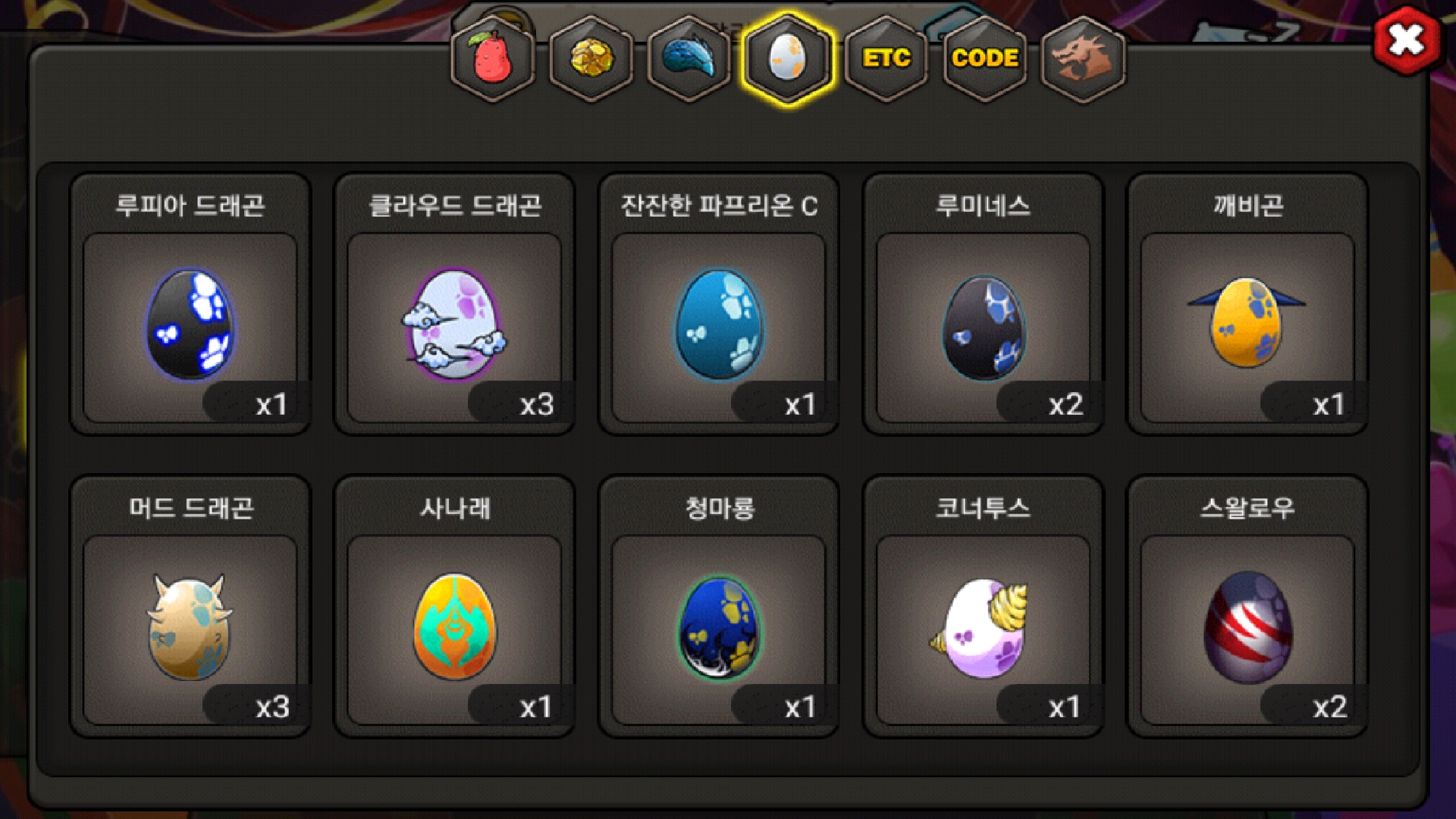1456x819 pixels.
Task: Click the 스왈로우 x2 quantity badge
Action: pos(1313,706)
